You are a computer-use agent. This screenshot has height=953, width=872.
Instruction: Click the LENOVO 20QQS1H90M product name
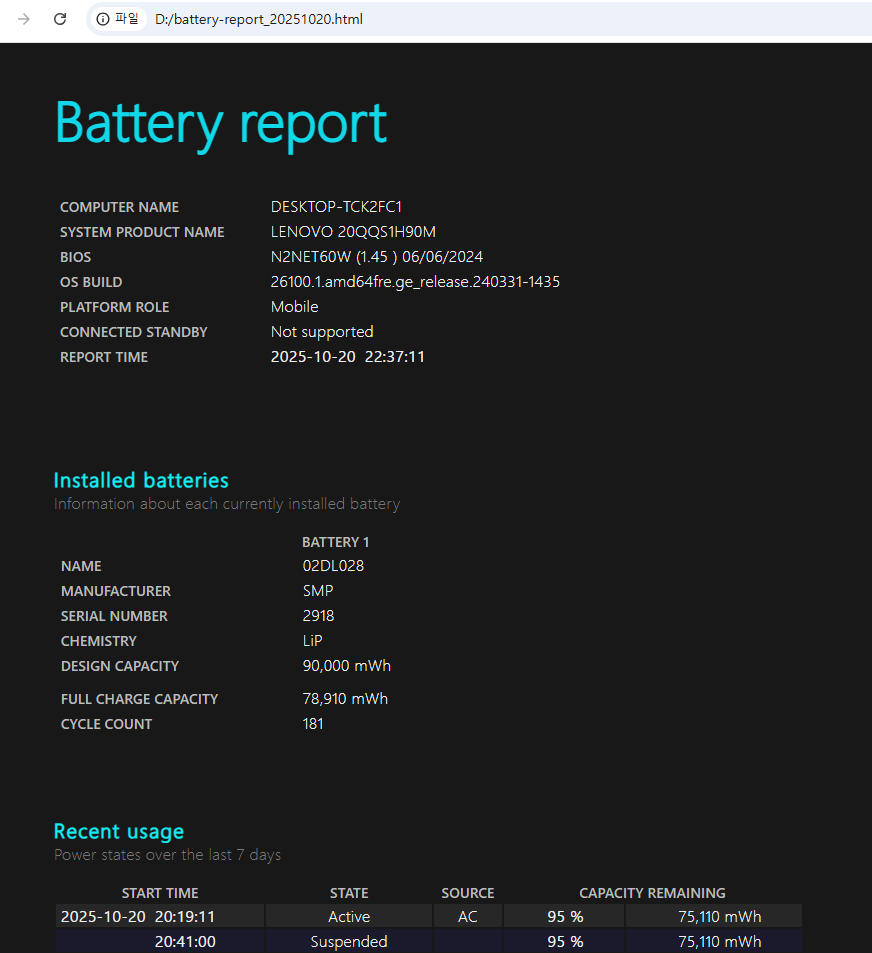[353, 232]
